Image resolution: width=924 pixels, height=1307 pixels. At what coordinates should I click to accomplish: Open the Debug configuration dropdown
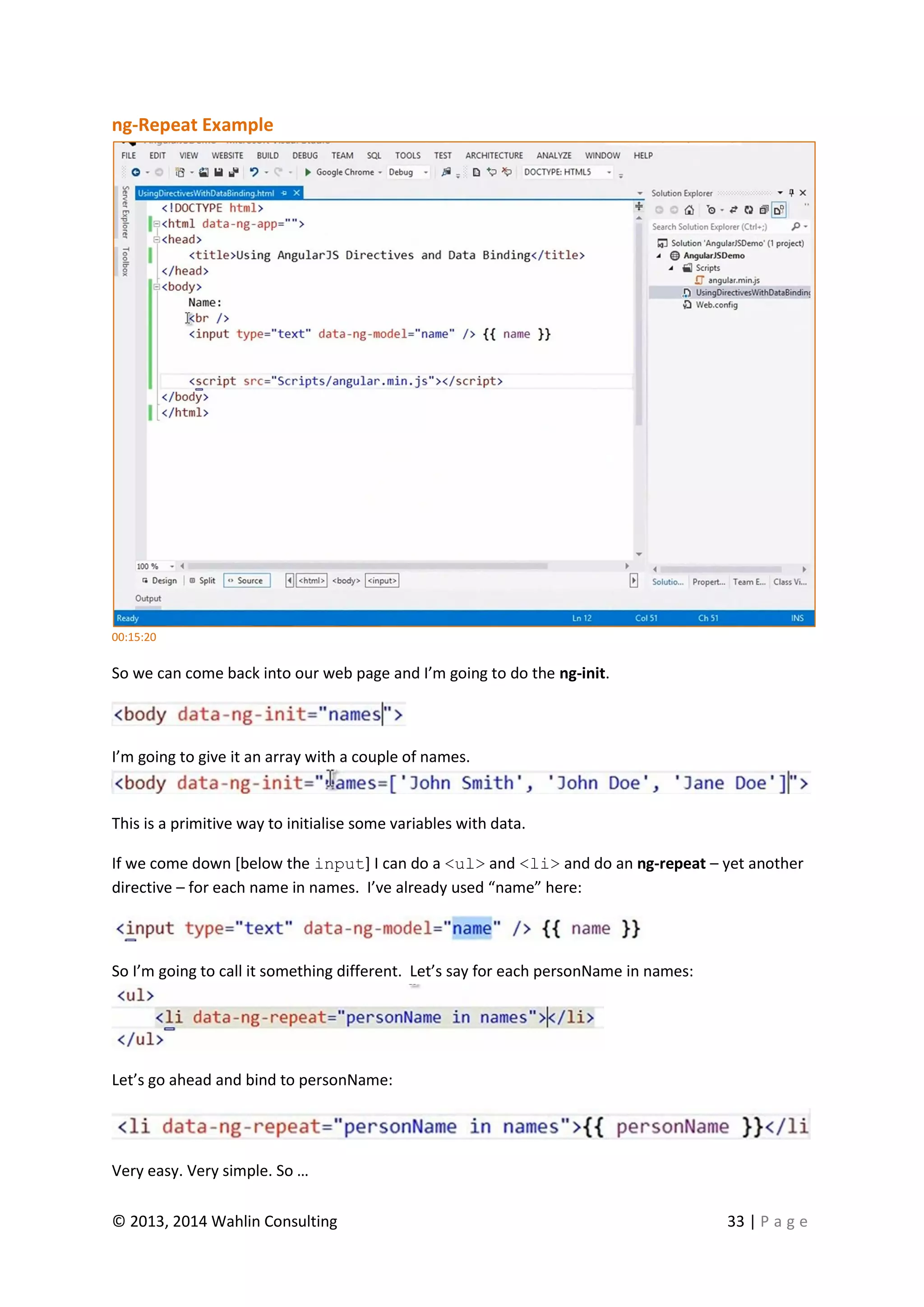[x=425, y=172]
